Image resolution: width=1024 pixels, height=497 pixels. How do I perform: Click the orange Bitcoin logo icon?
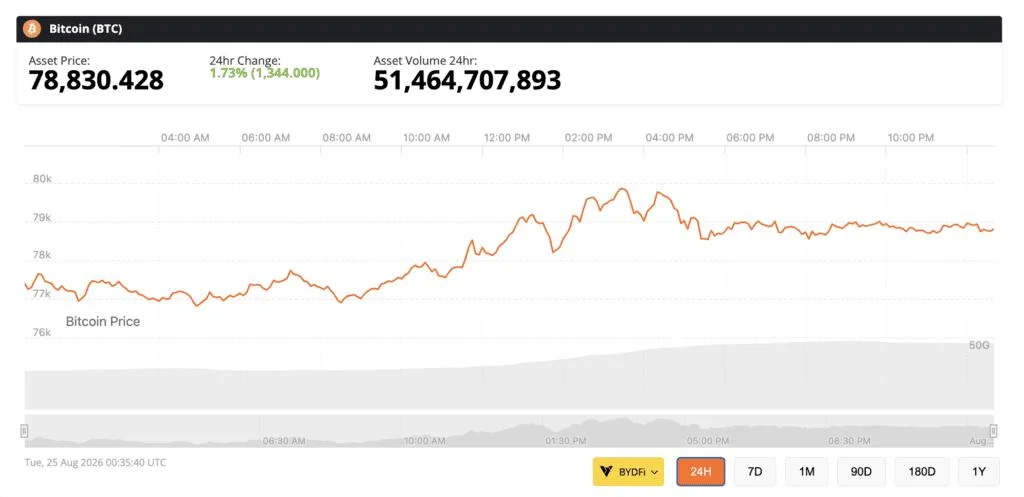(32, 29)
